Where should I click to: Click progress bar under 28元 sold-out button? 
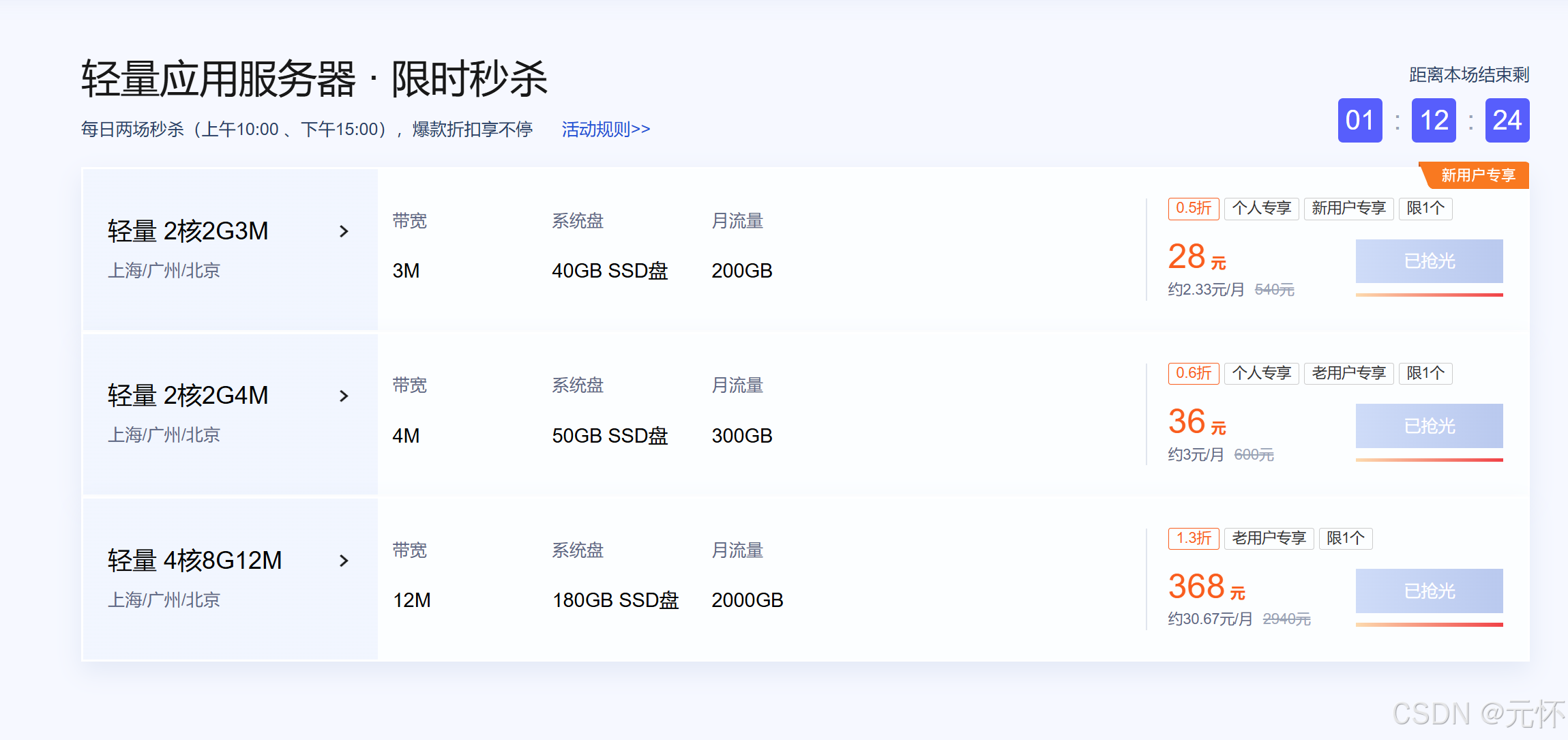(1429, 295)
